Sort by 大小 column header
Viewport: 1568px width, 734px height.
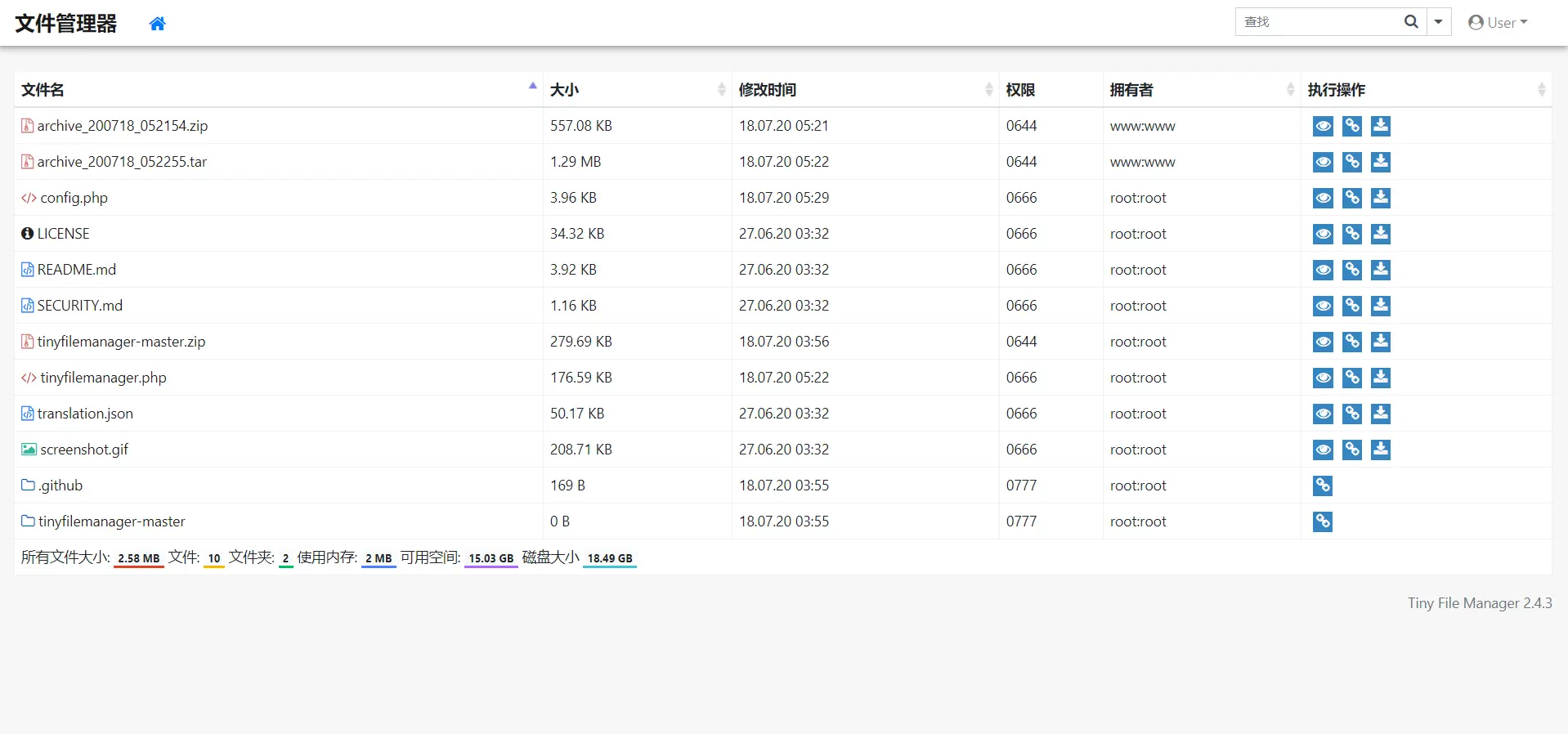tap(638, 90)
